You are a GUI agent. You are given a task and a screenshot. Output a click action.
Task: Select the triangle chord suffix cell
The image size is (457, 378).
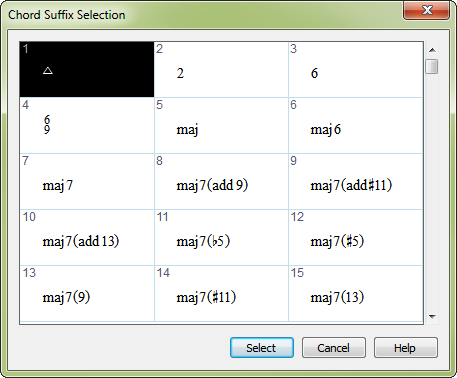[87, 69]
